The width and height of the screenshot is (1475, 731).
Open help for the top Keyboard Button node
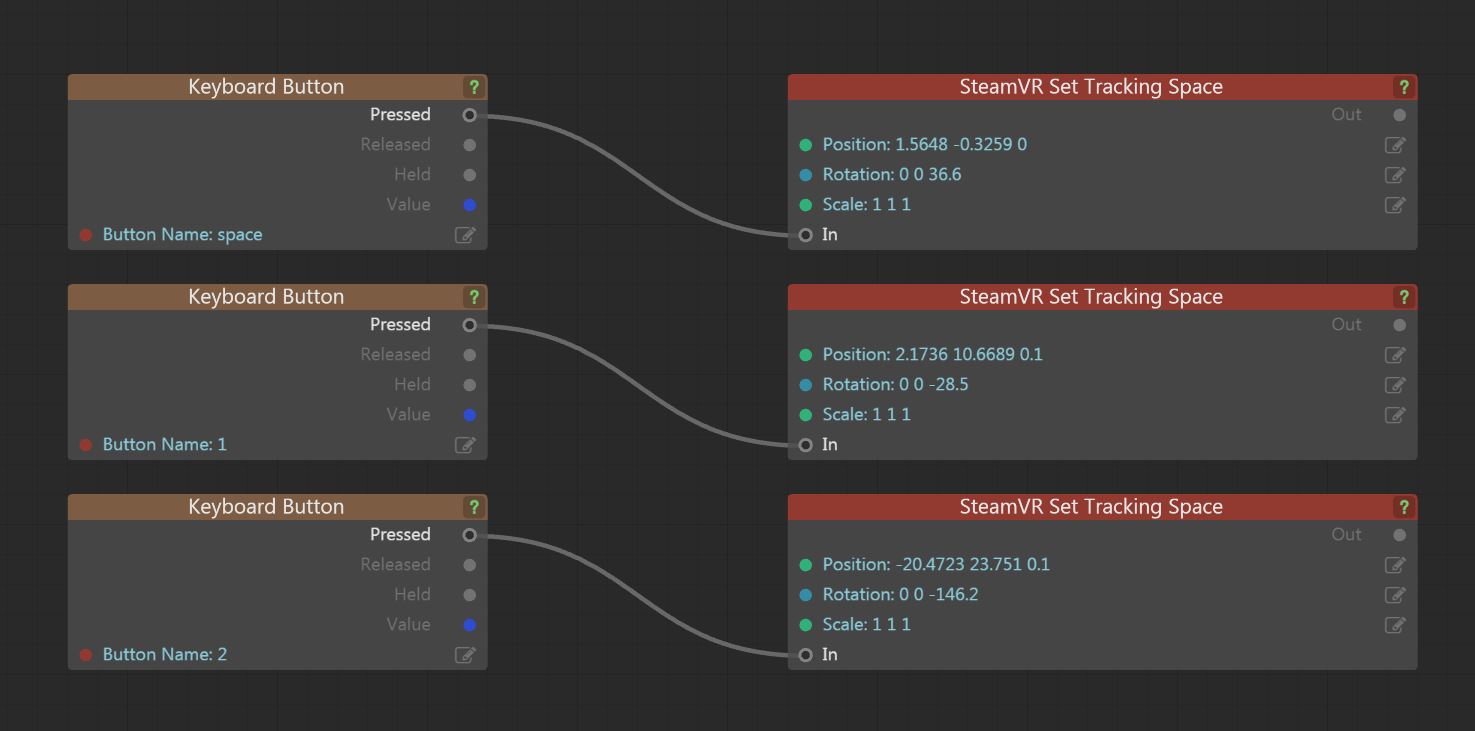[474, 87]
